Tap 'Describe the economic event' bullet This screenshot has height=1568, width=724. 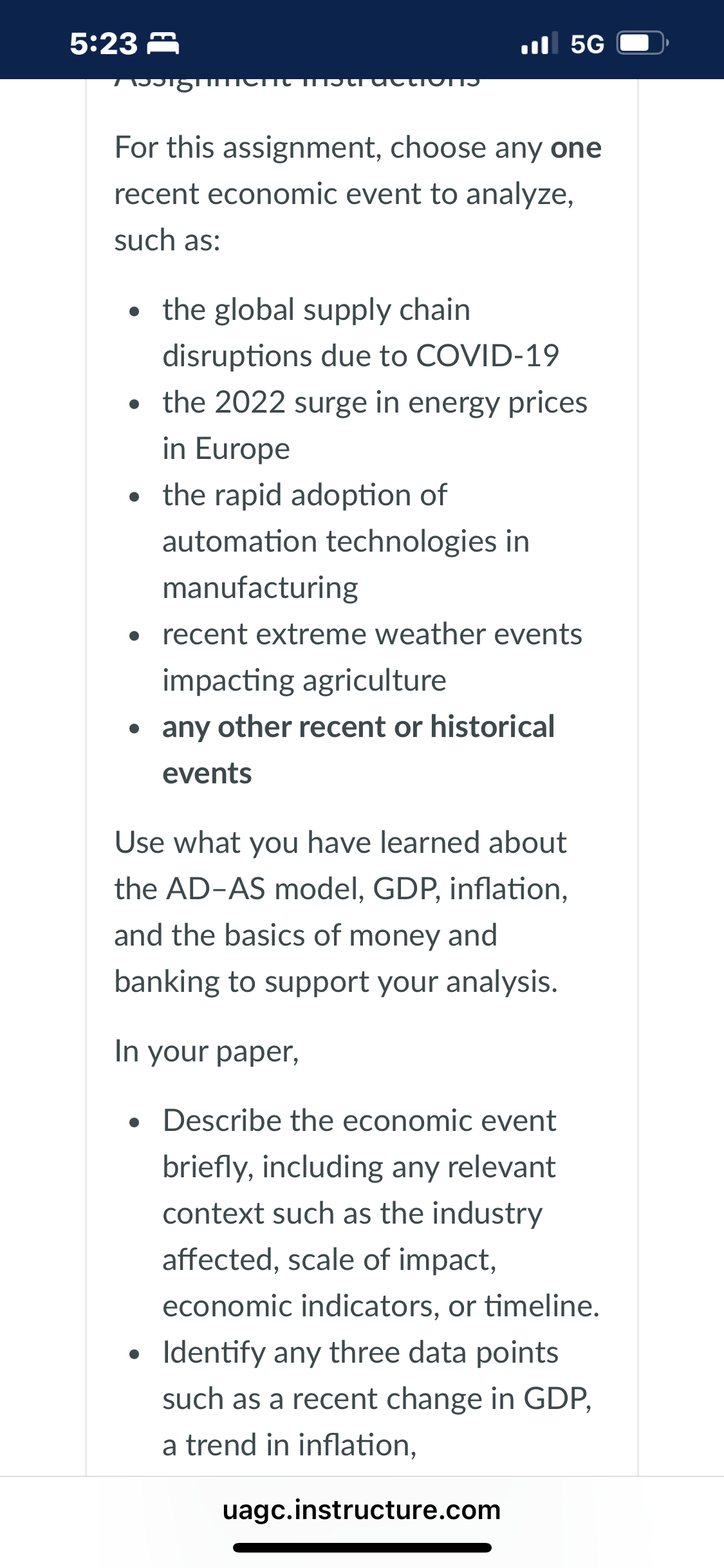pos(381,1213)
